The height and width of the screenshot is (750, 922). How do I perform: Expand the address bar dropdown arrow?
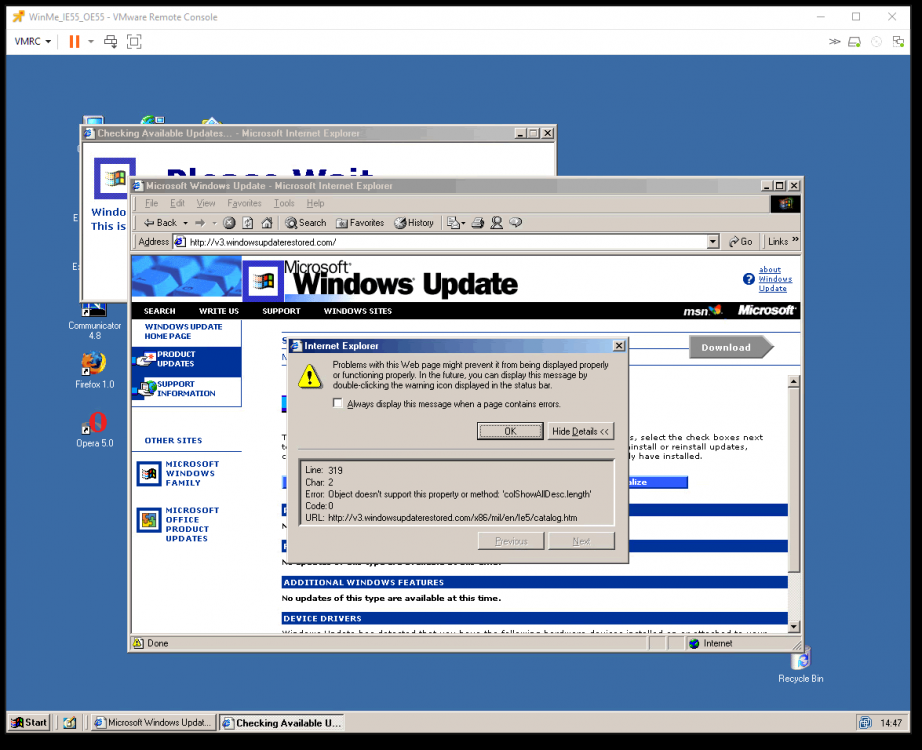pos(713,242)
